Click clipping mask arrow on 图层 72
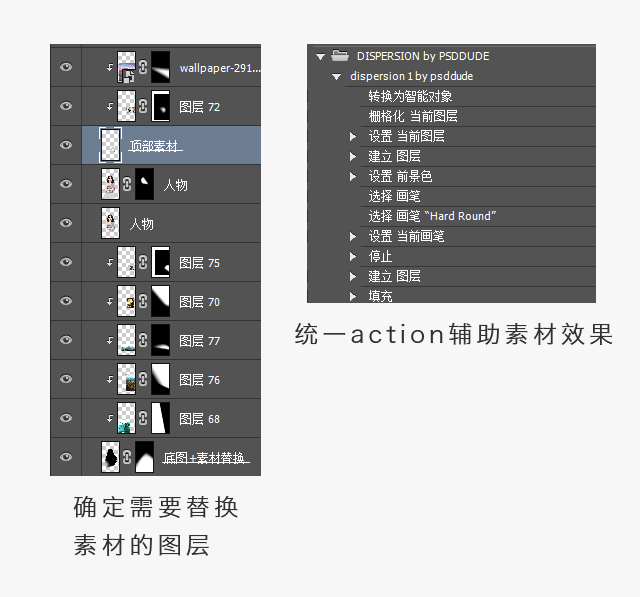This screenshot has width=640, height=597. click(x=109, y=107)
